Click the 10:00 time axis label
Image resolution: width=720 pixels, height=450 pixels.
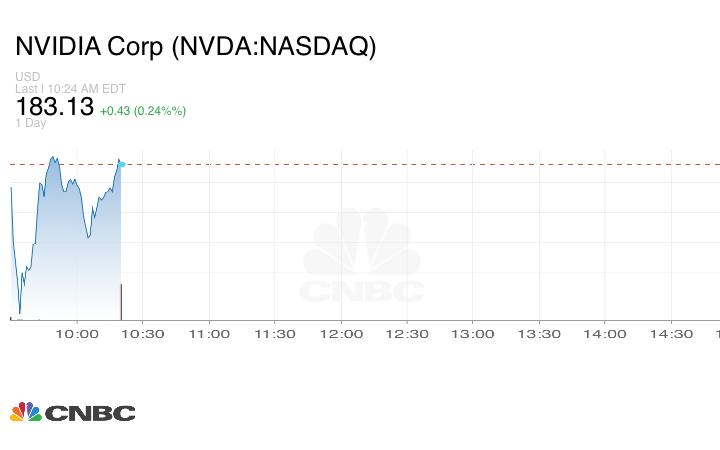[x=77, y=334]
